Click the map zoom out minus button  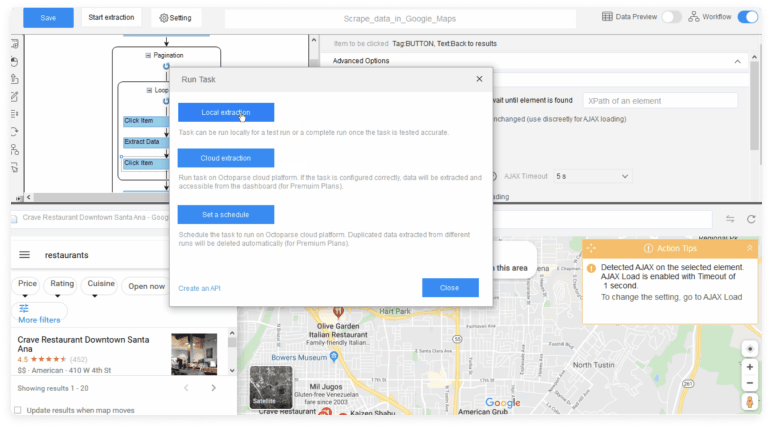[x=749, y=383]
